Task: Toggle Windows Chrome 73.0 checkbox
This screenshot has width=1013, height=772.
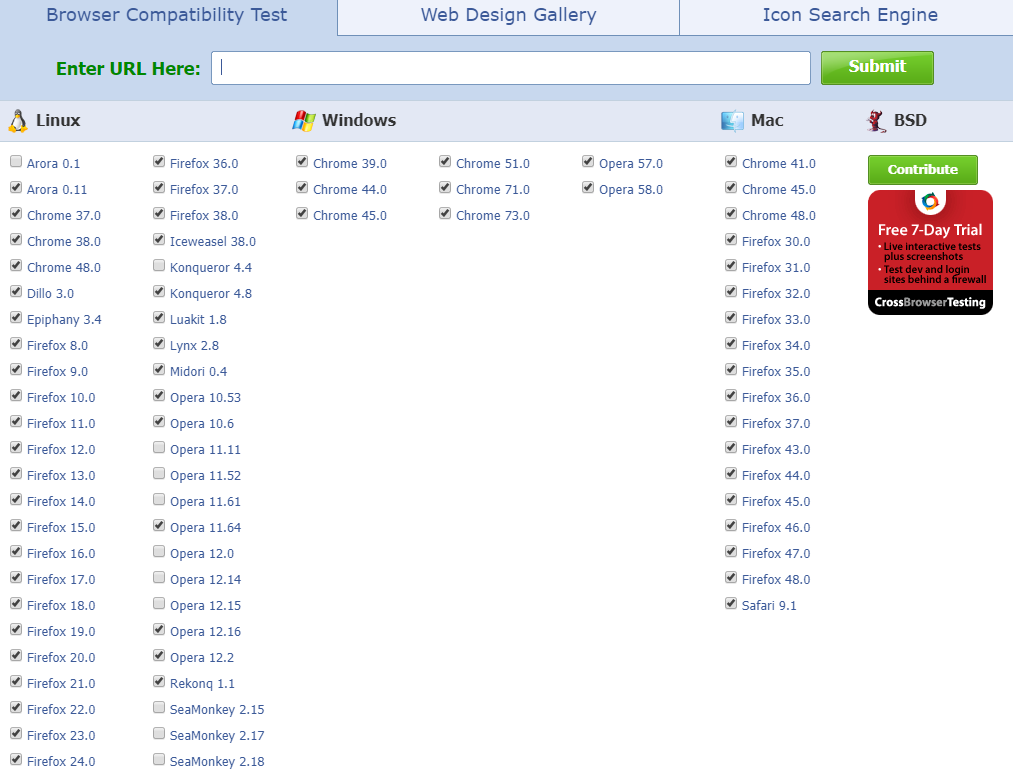Action: coord(445,213)
